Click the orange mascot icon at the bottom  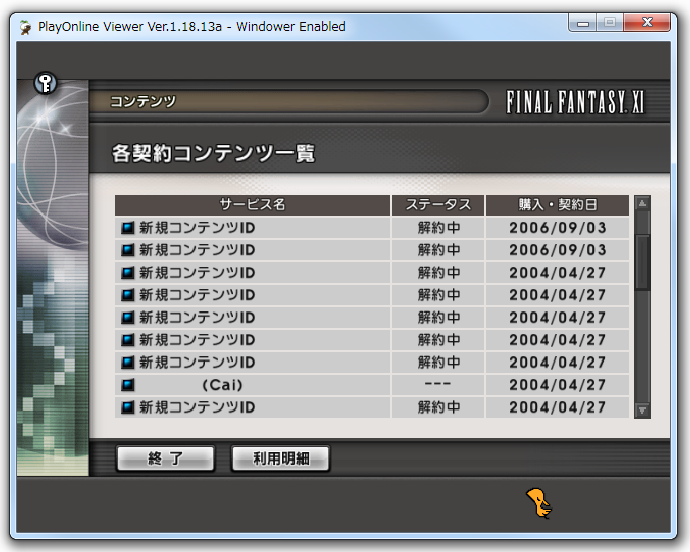tap(539, 503)
